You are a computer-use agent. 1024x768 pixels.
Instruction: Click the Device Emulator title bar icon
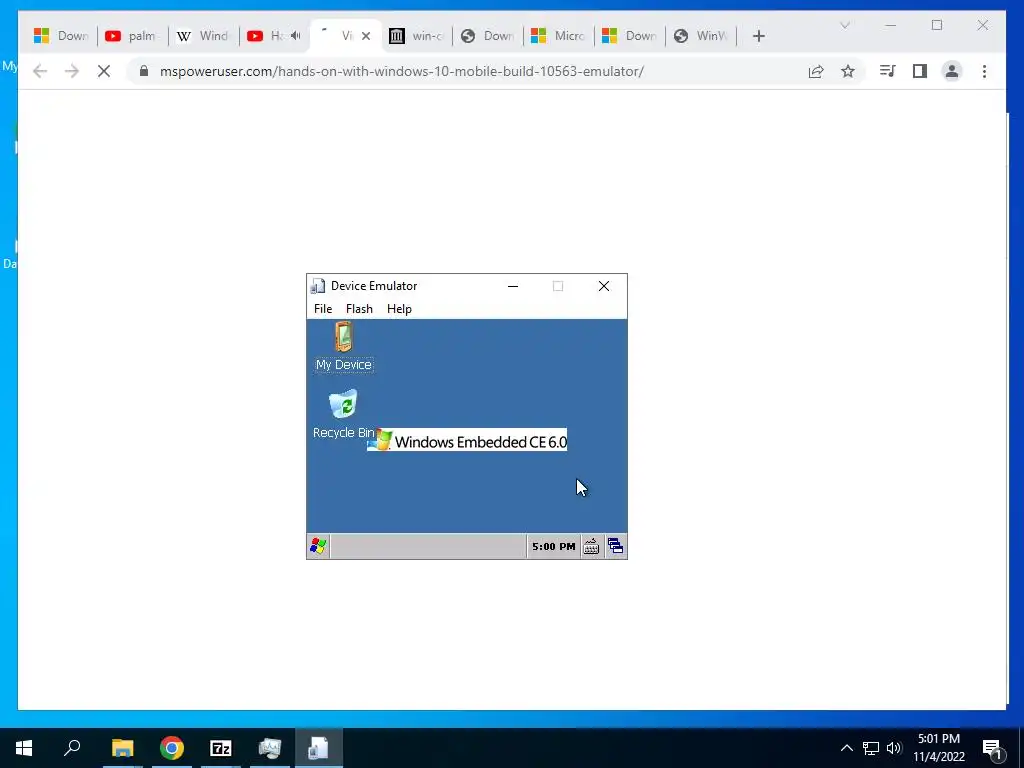(x=318, y=286)
